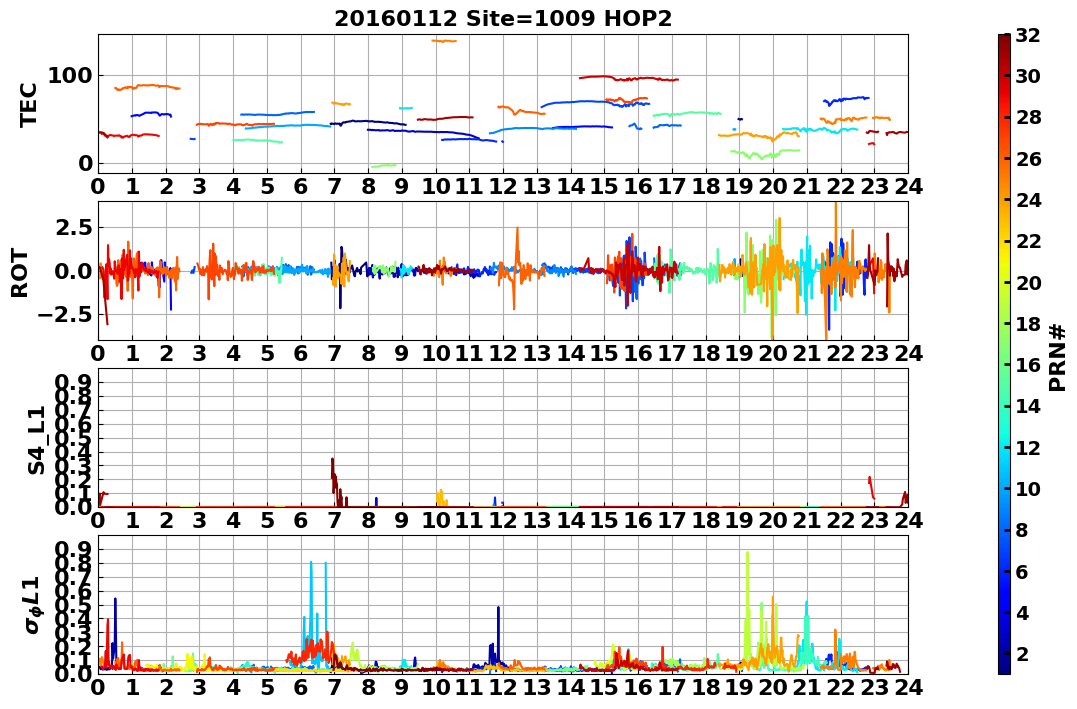
Task: Click the 'PRN#' colorbar label
Action: point(1058,359)
